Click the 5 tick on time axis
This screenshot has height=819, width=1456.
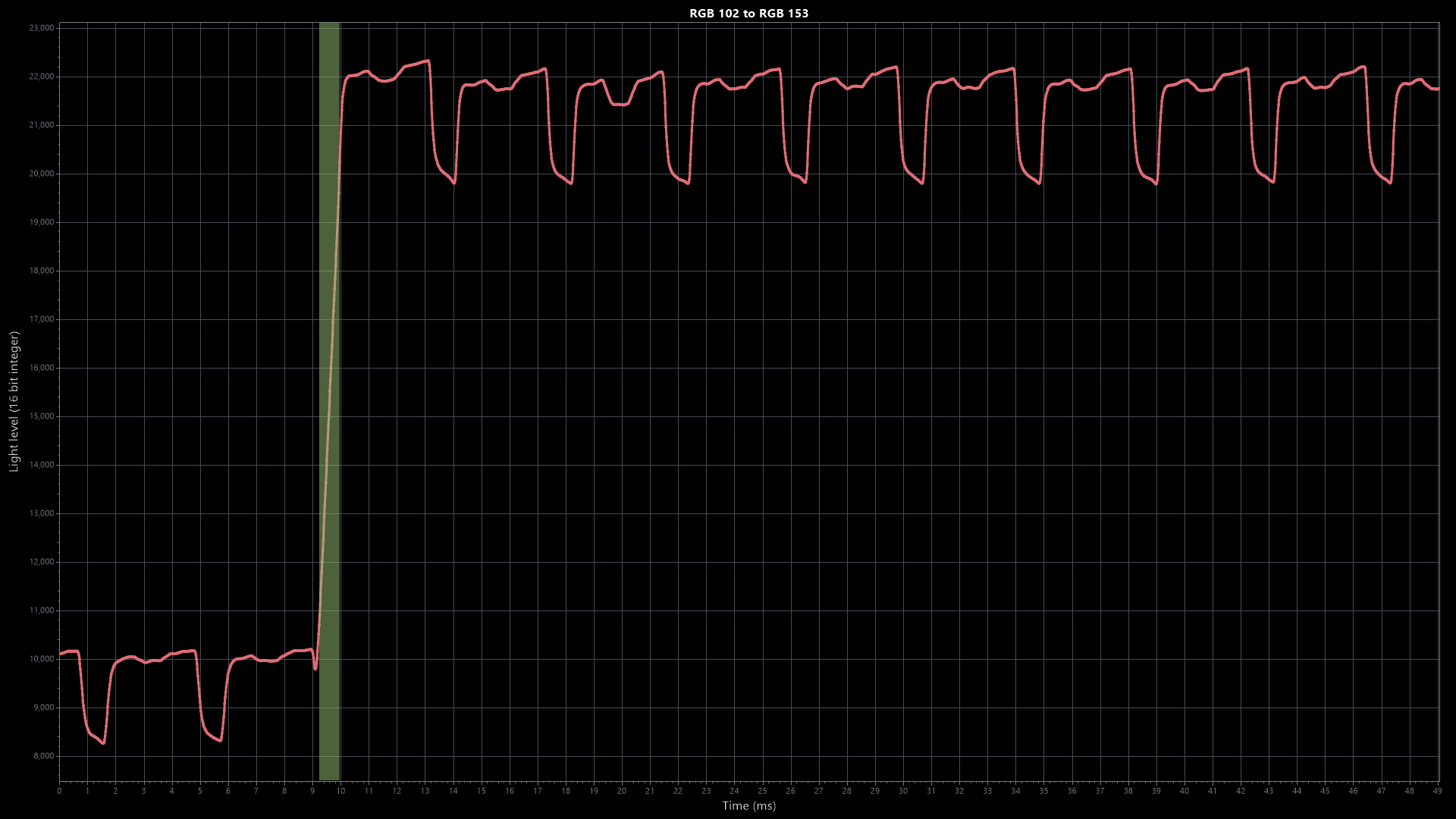[x=200, y=791]
